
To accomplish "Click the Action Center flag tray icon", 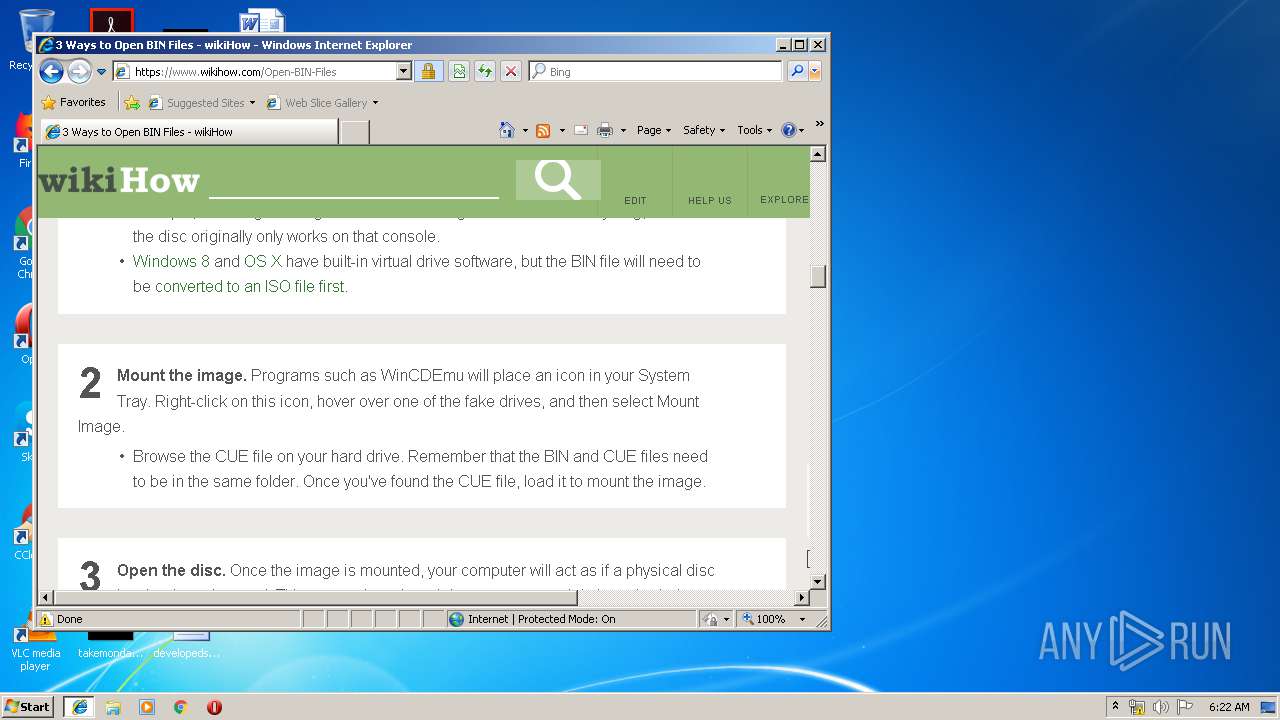I will (x=1185, y=707).
